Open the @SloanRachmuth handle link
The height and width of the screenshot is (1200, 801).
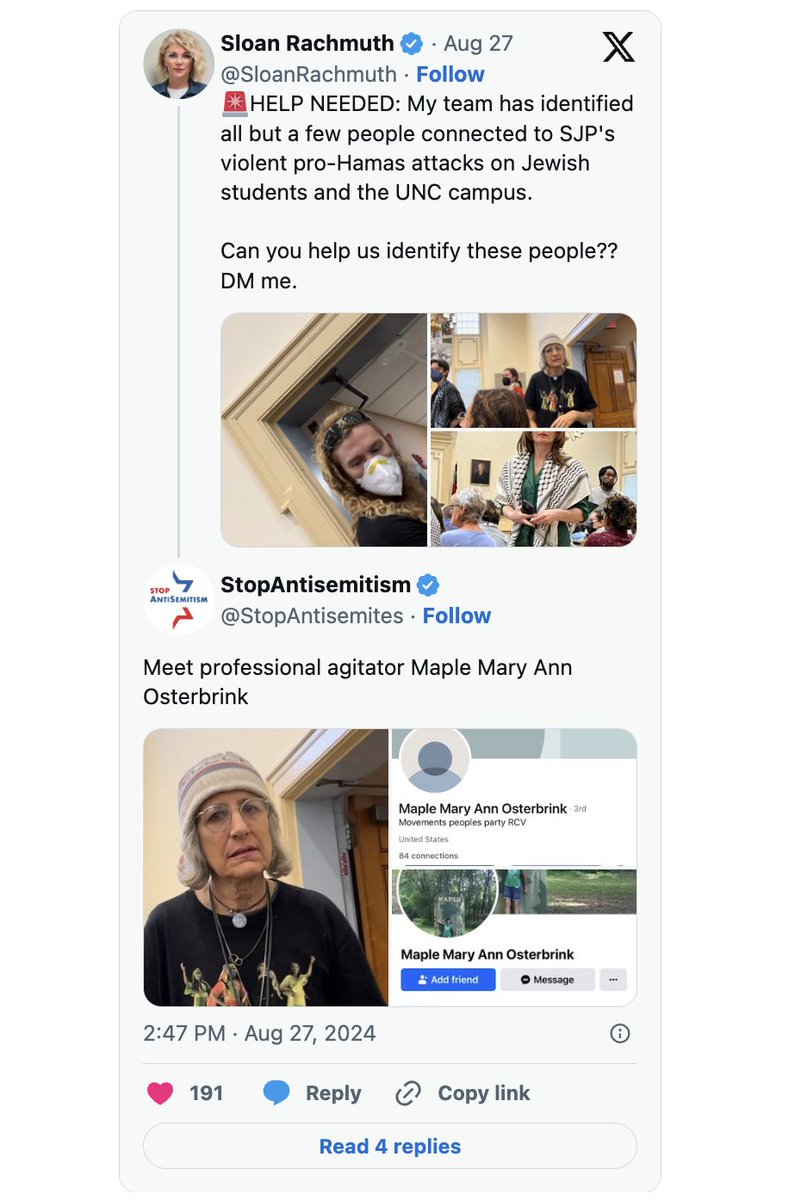[309, 74]
